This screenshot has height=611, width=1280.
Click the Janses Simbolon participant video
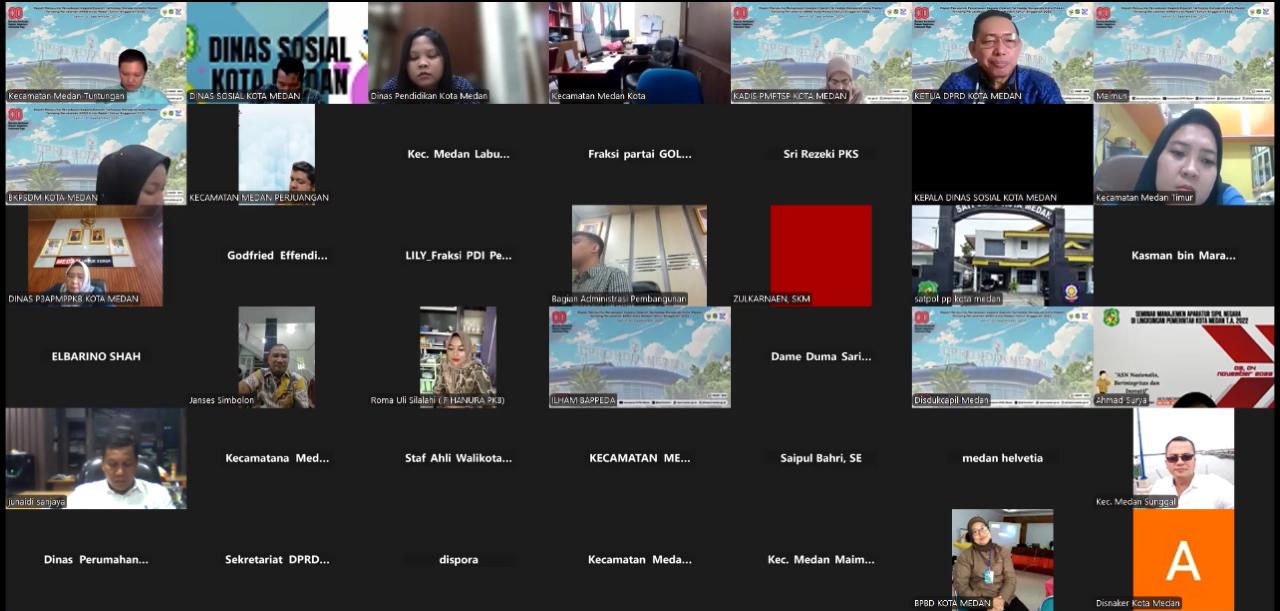(x=277, y=357)
